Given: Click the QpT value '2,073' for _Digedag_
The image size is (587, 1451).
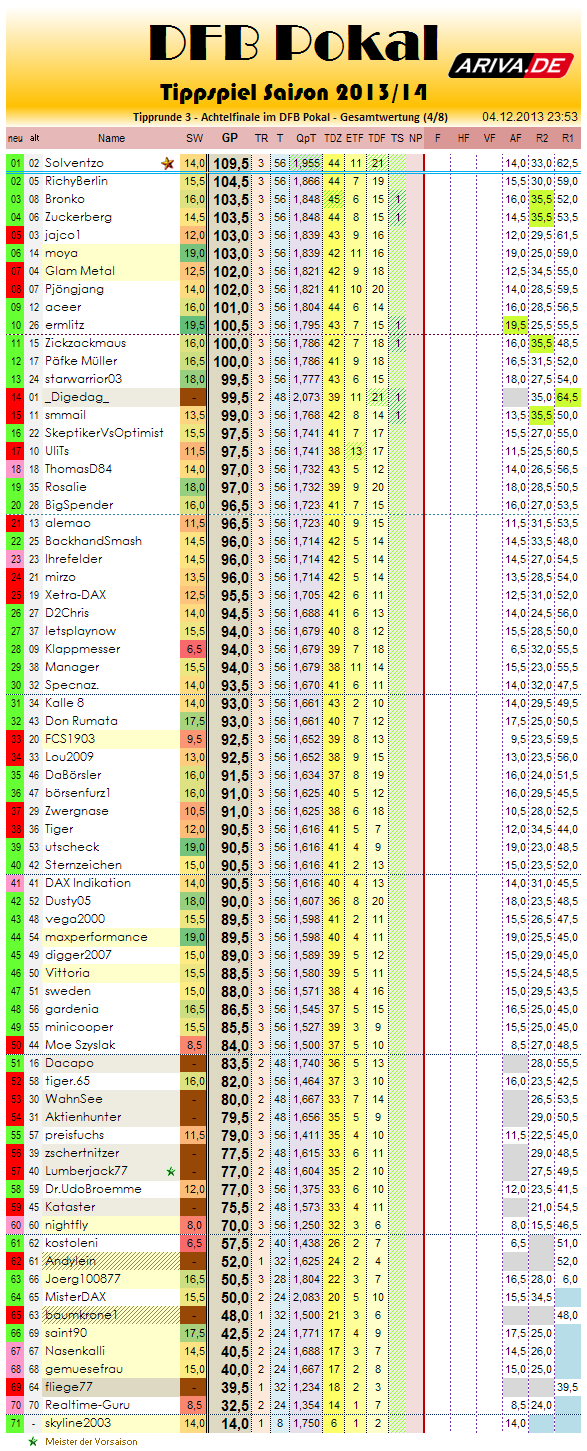Looking at the screenshot, I should (x=307, y=397).
